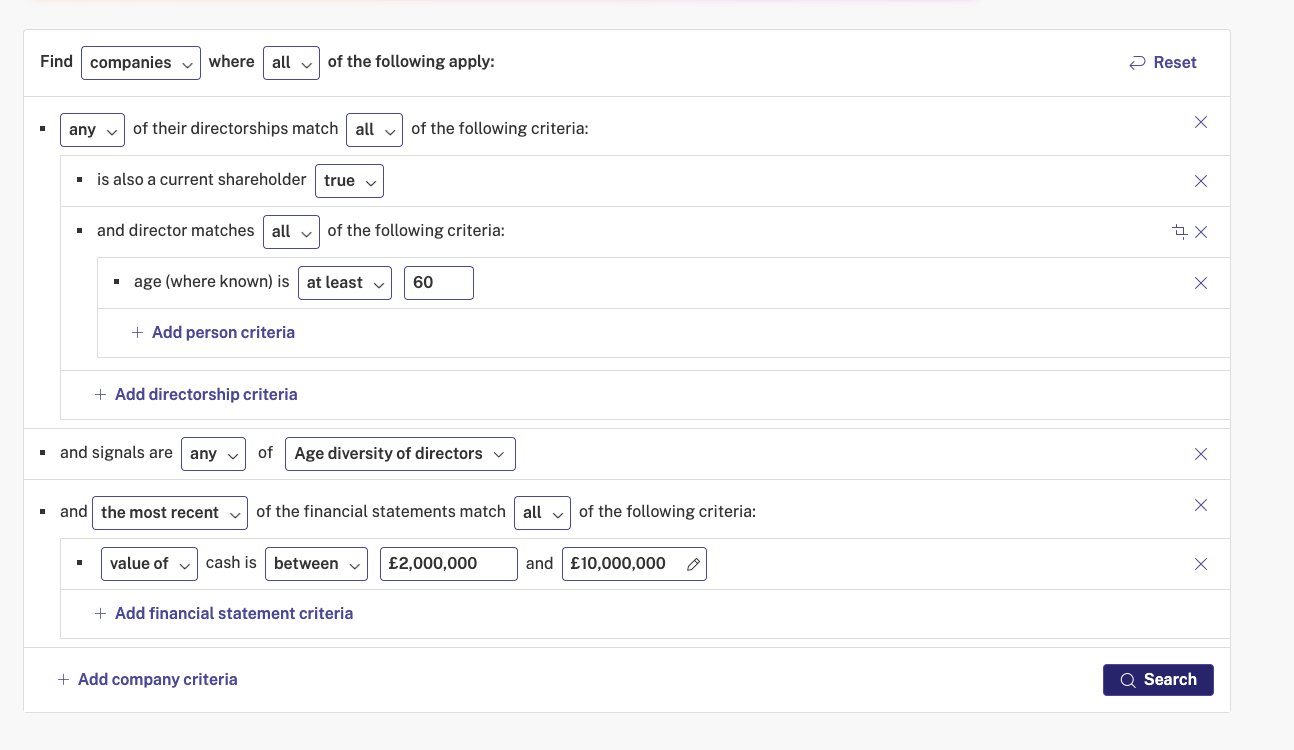This screenshot has height=750, width=1294.
Task: Click the Reset link
Action: pyautogui.click(x=1163, y=63)
